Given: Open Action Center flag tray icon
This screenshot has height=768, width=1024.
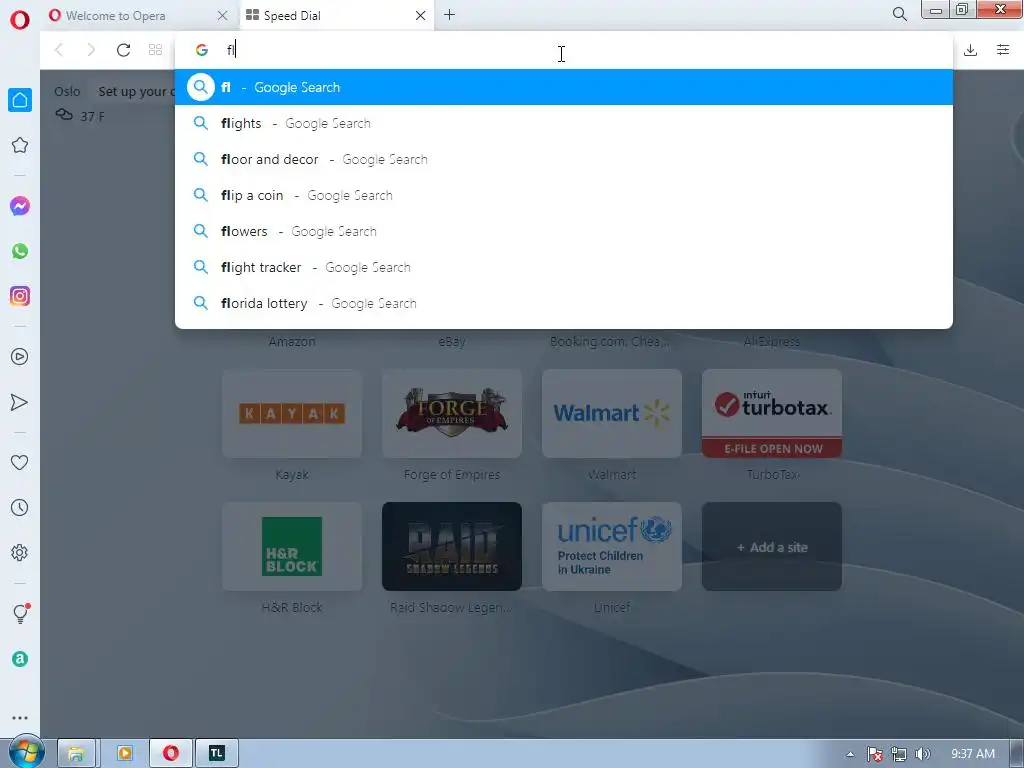Looking at the screenshot, I should 874,754.
